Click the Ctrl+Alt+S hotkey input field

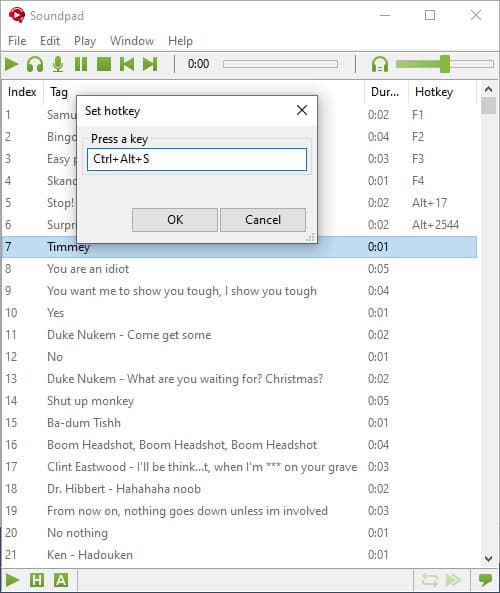(x=197, y=159)
